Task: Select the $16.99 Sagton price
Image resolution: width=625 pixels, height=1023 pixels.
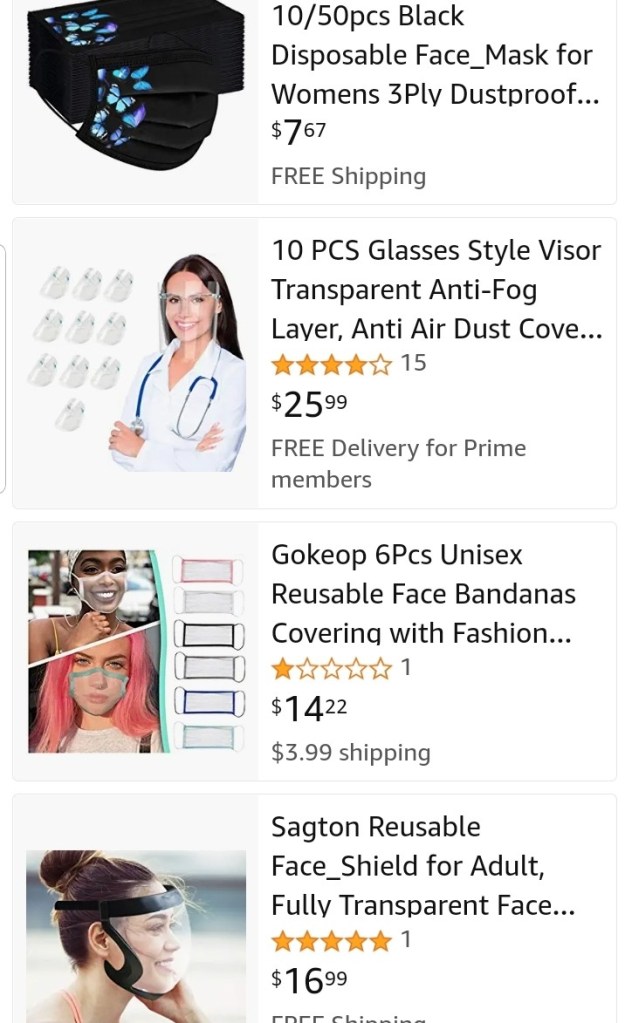Action: click(310, 980)
